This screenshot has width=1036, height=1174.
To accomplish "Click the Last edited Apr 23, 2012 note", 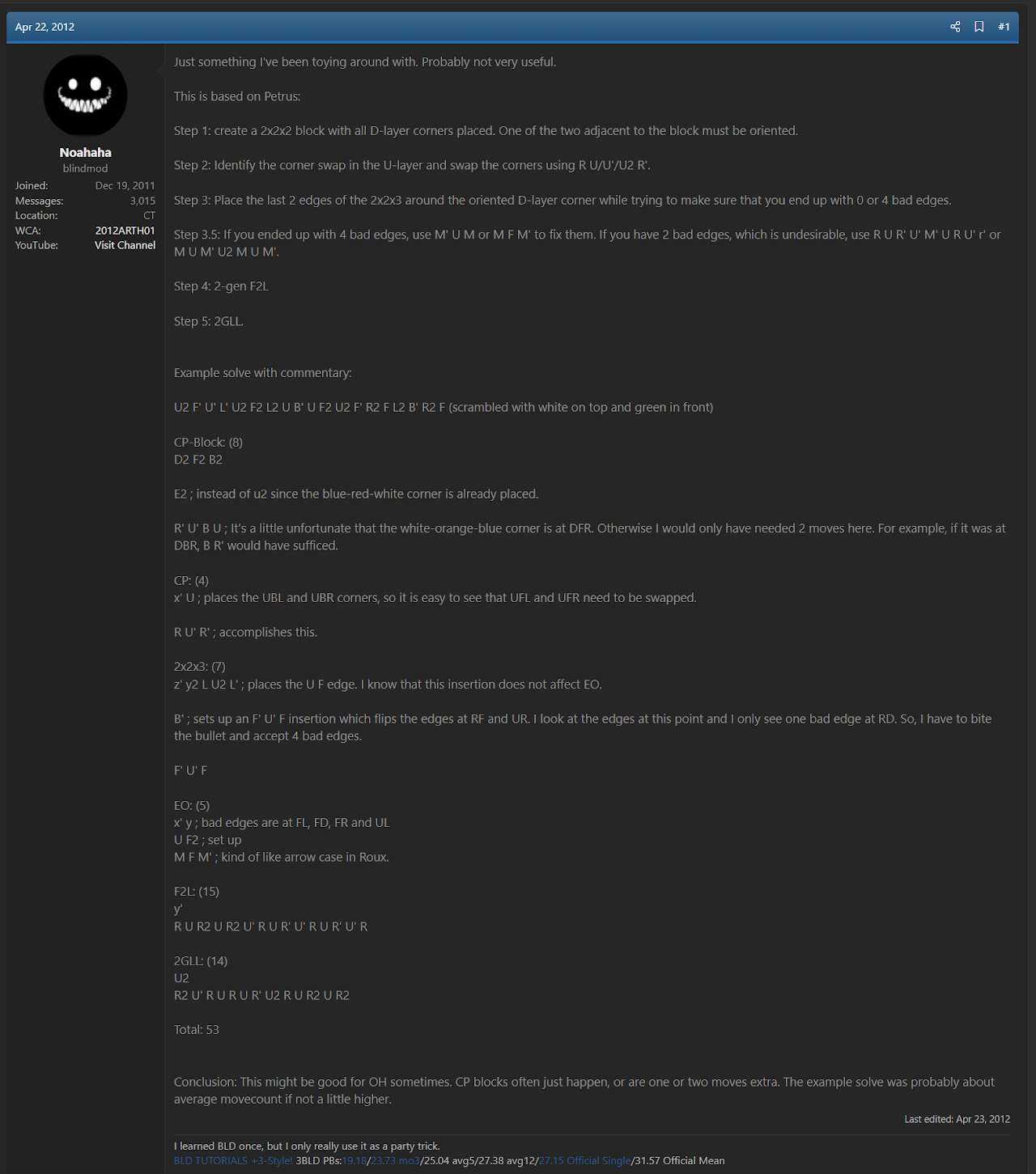I will [x=957, y=1119].
